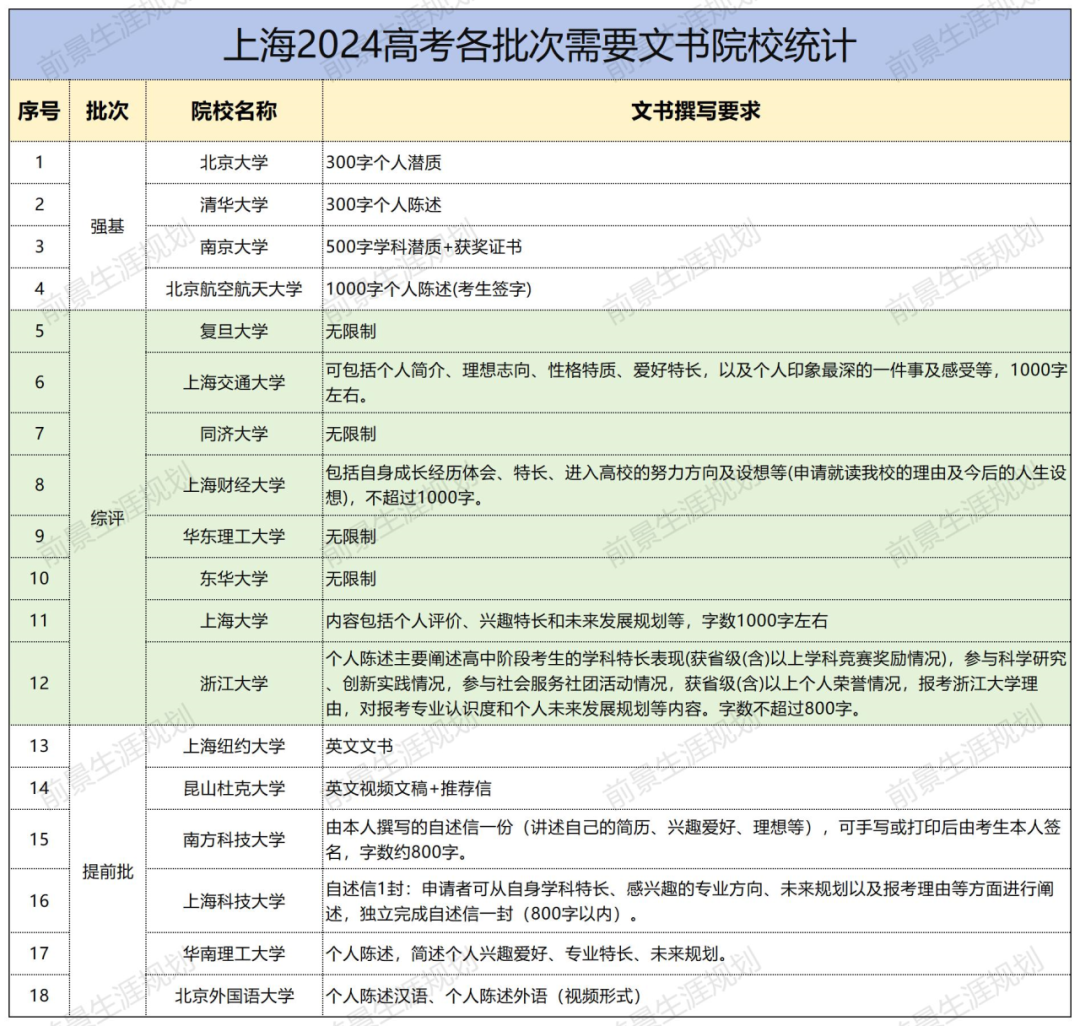The height and width of the screenshot is (1026, 1080).
Task: Select the 序号 column header
Action: click(x=39, y=111)
